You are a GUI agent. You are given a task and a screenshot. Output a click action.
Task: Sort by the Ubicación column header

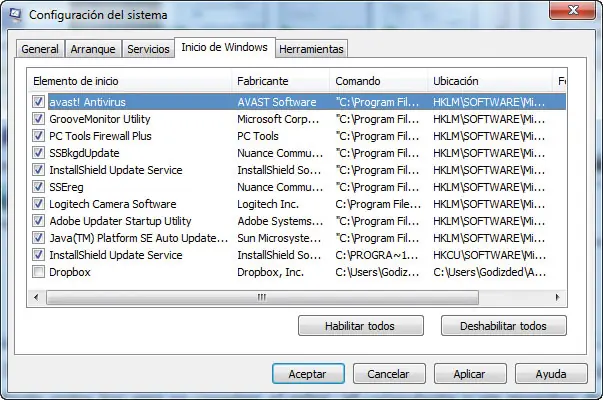(490, 81)
